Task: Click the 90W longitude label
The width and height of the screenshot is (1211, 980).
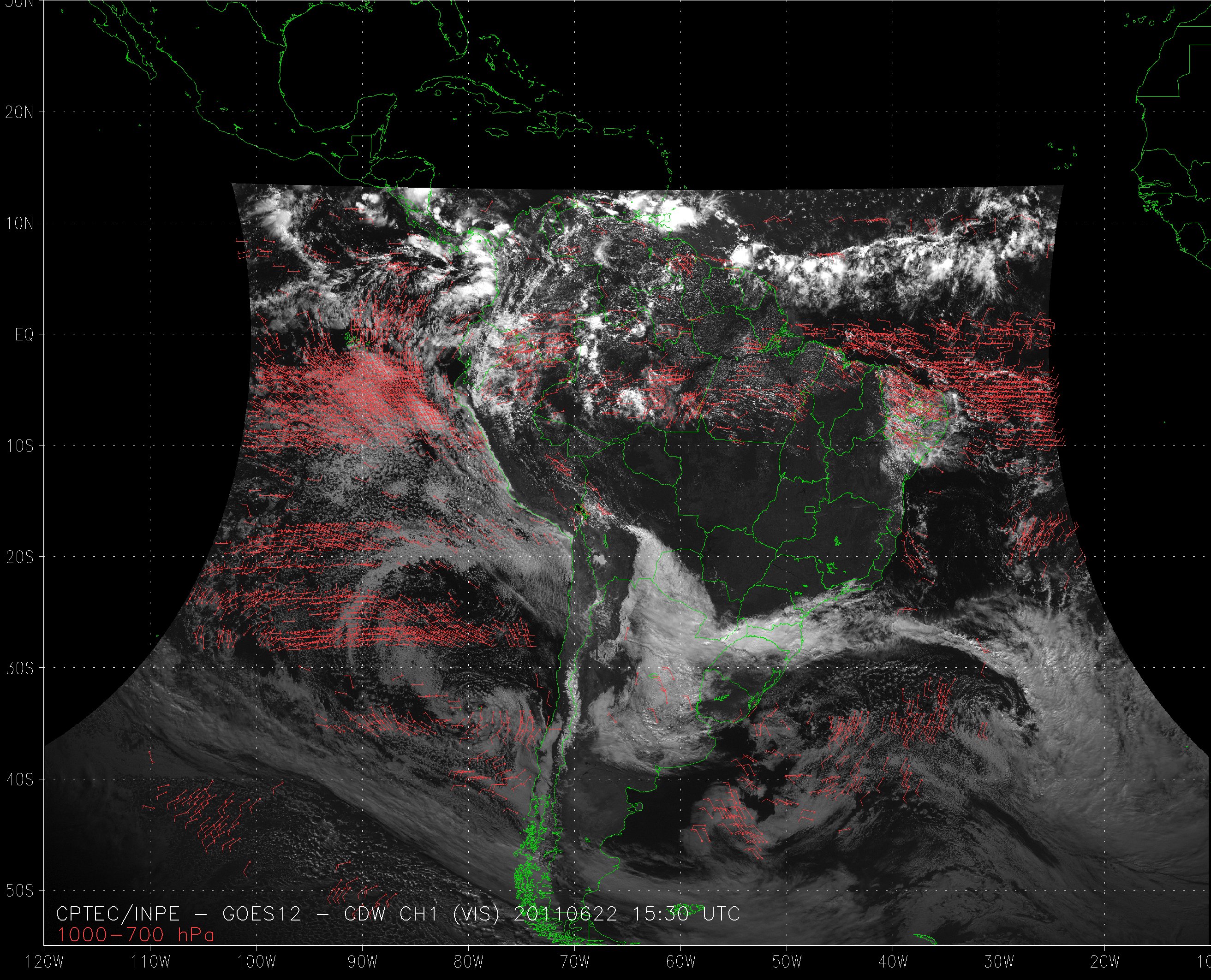Action: (x=363, y=962)
